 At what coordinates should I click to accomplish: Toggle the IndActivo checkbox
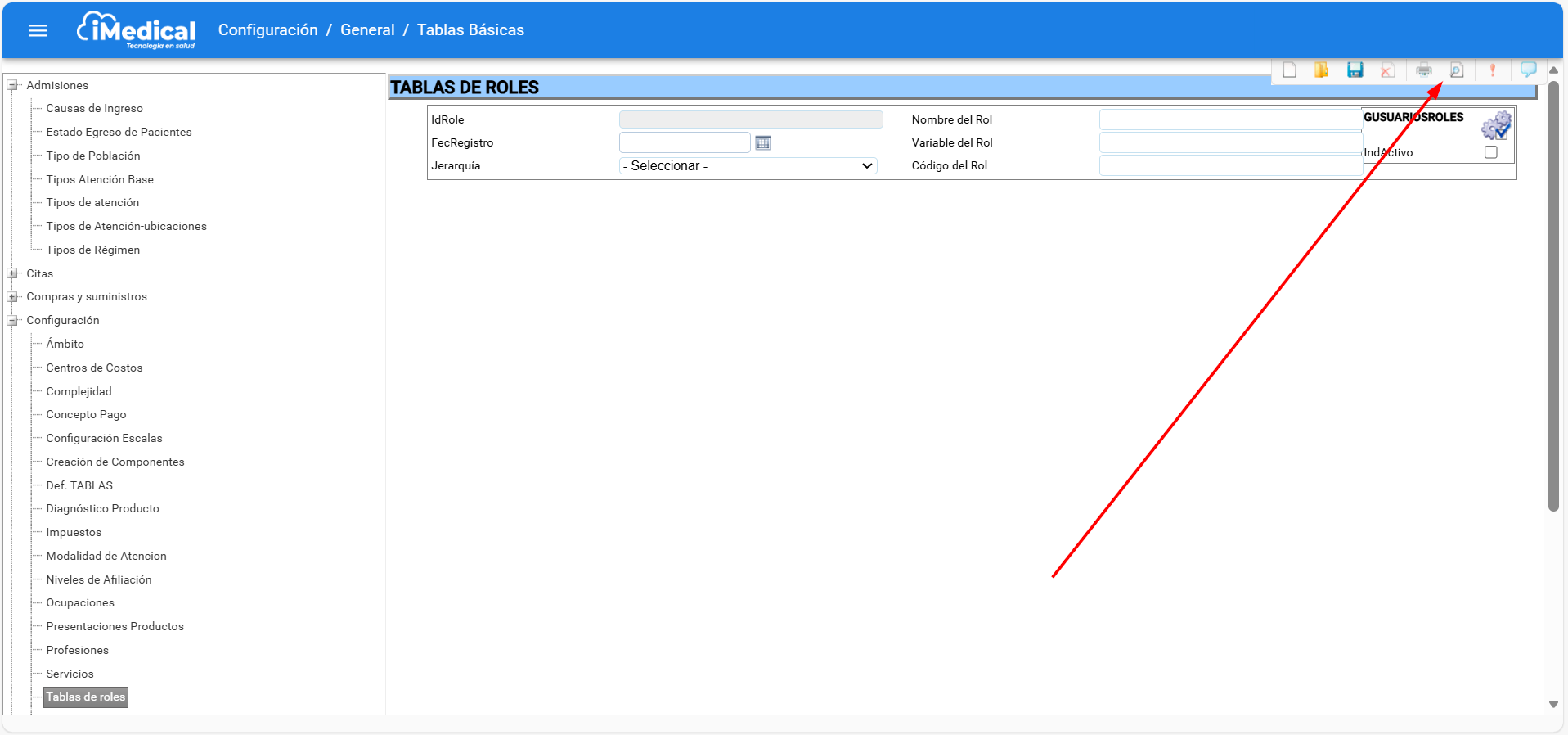coord(1491,152)
